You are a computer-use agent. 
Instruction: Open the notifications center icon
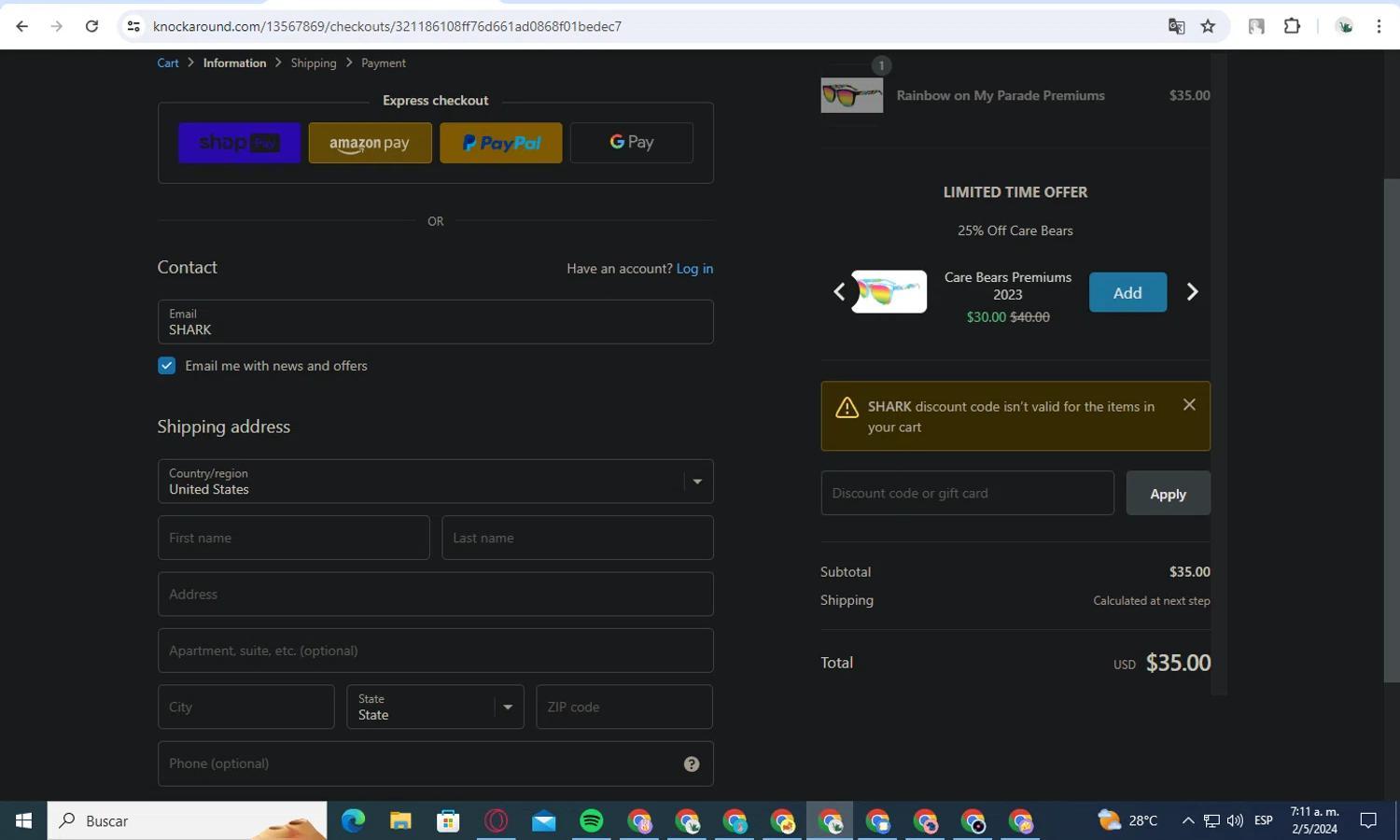[1368, 820]
